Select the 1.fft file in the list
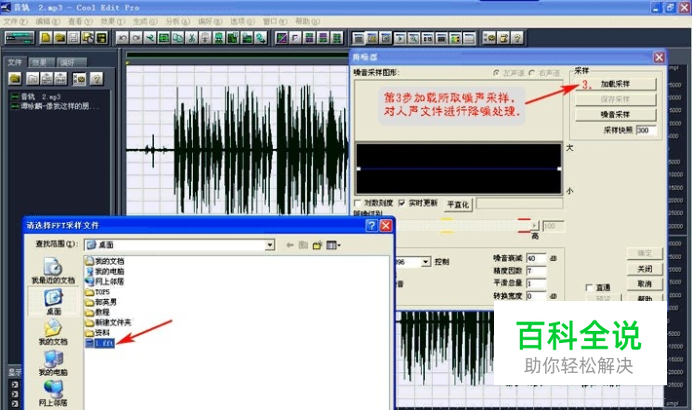The height and width of the screenshot is (410, 692). (x=100, y=343)
